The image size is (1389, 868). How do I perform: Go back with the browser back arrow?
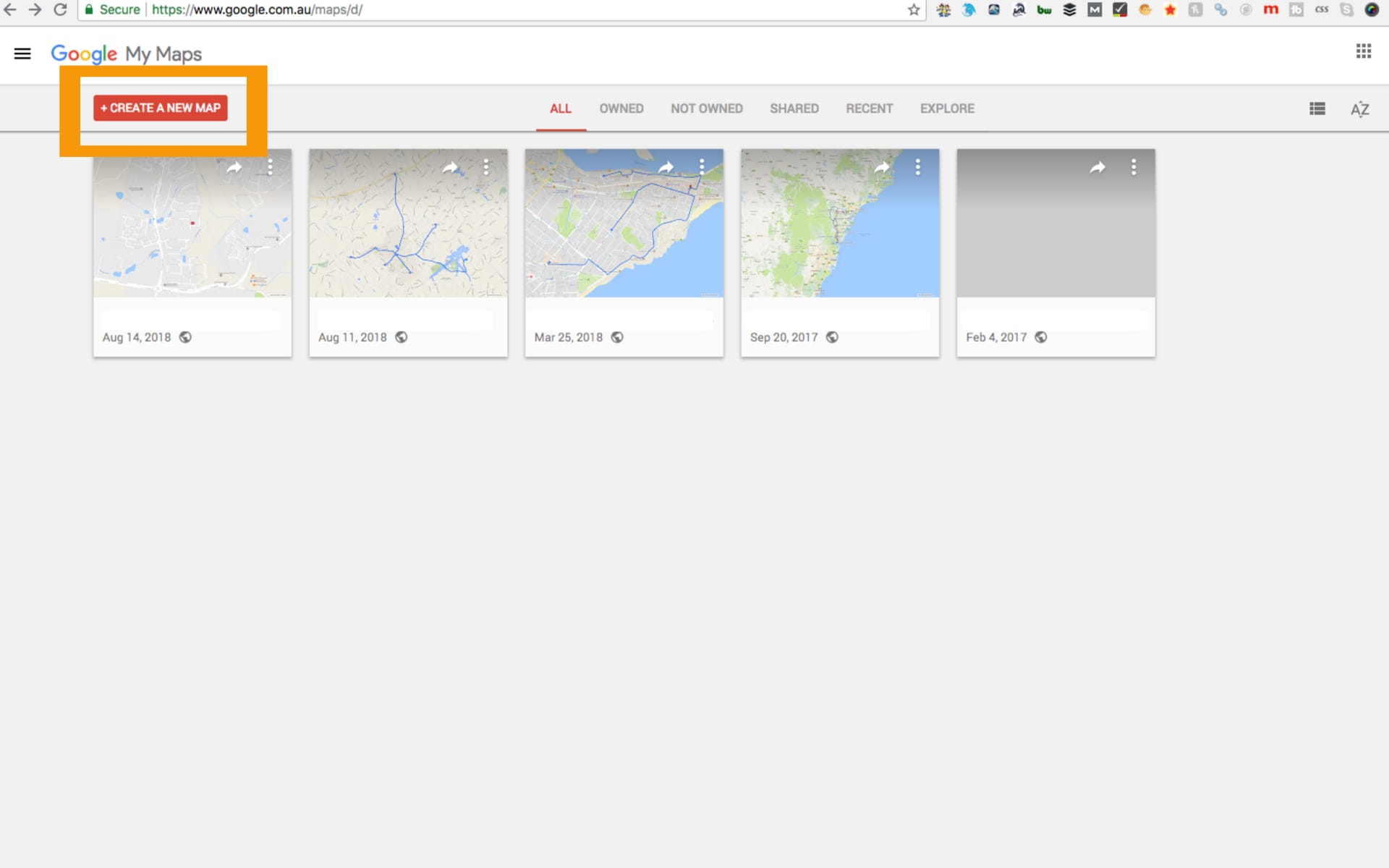(x=10, y=9)
